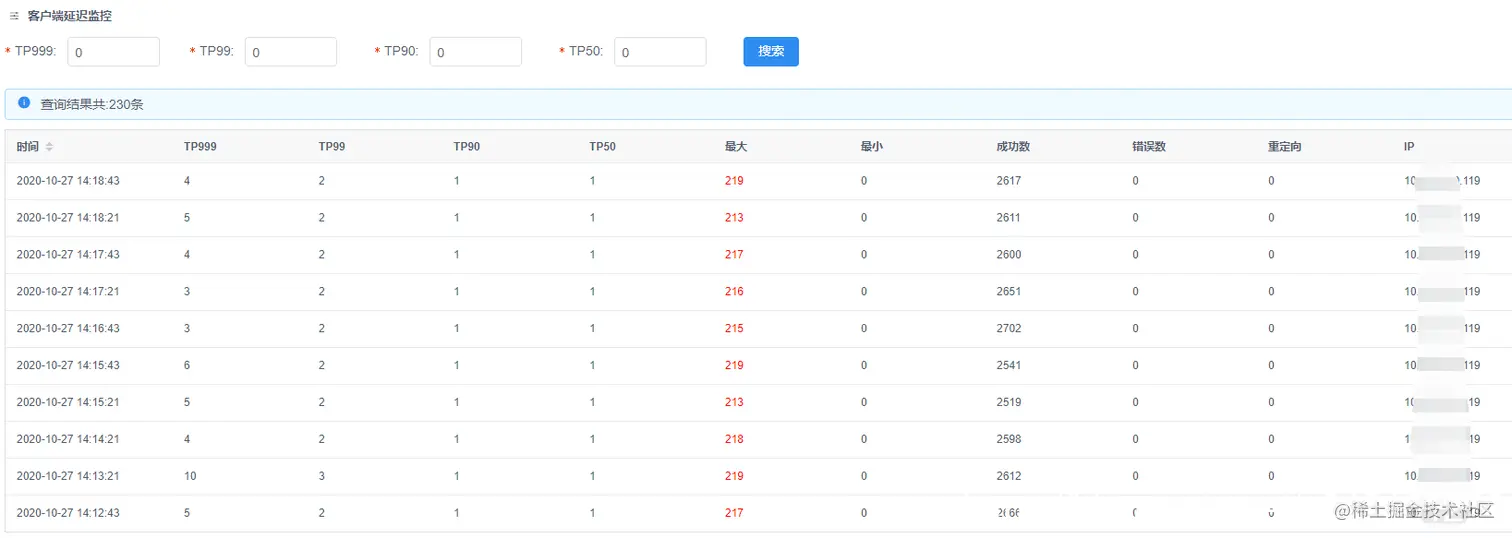
Task: Click success count 2519
Action: (x=1009, y=403)
